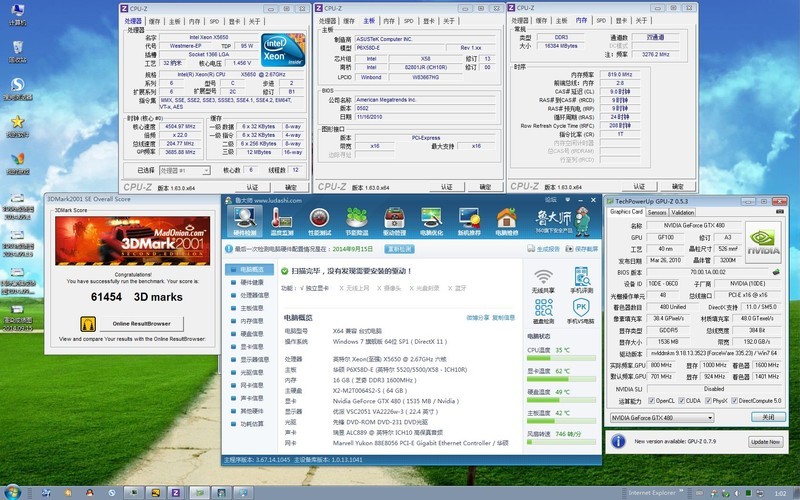Click the GPU-Z update info icon
The image size is (800, 500).
[x=618, y=441]
